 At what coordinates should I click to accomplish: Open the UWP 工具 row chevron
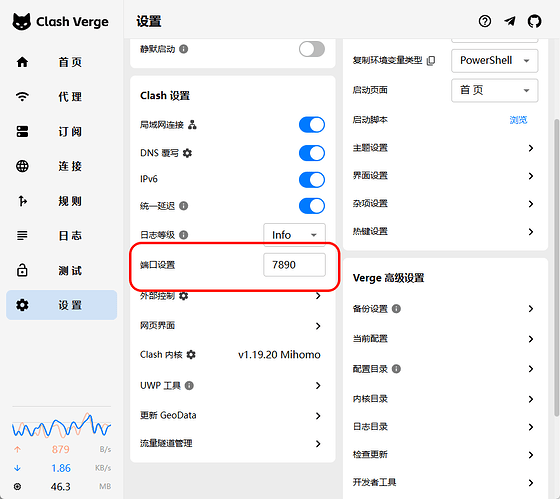318,385
